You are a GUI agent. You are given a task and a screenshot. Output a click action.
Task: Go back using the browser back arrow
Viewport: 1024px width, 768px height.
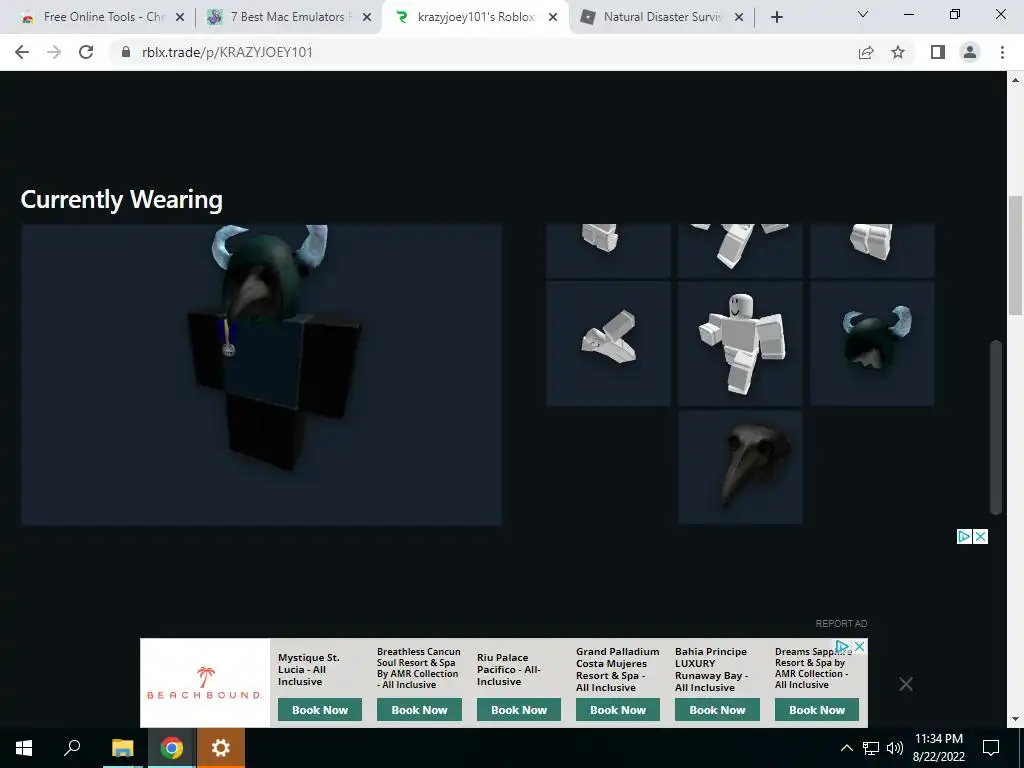click(22, 52)
